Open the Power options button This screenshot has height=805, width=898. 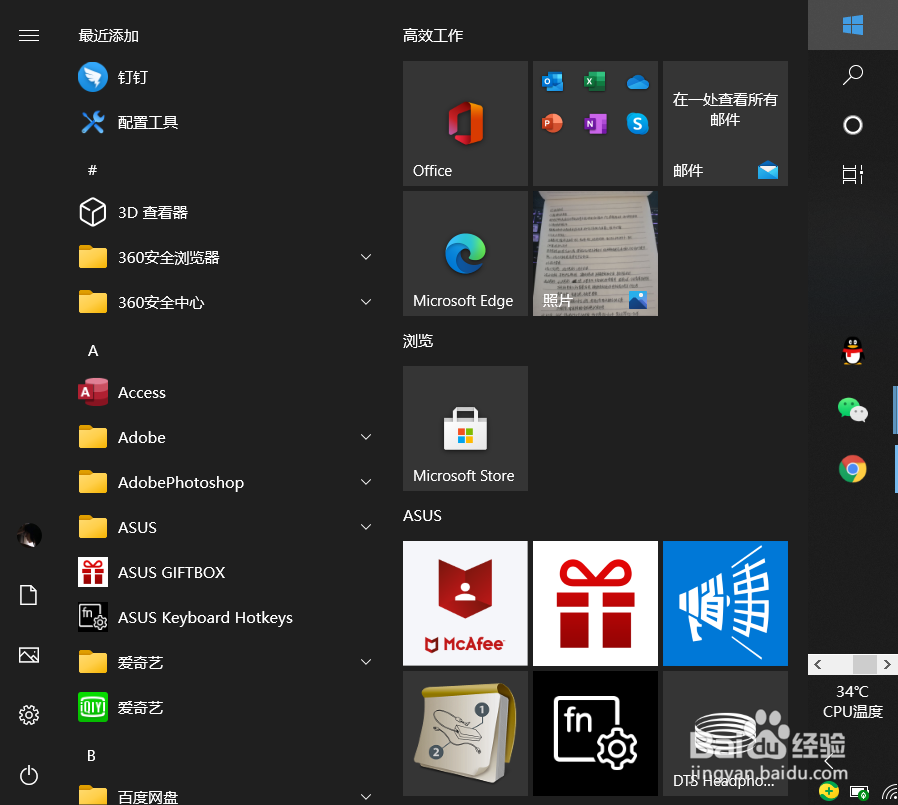coord(29,775)
